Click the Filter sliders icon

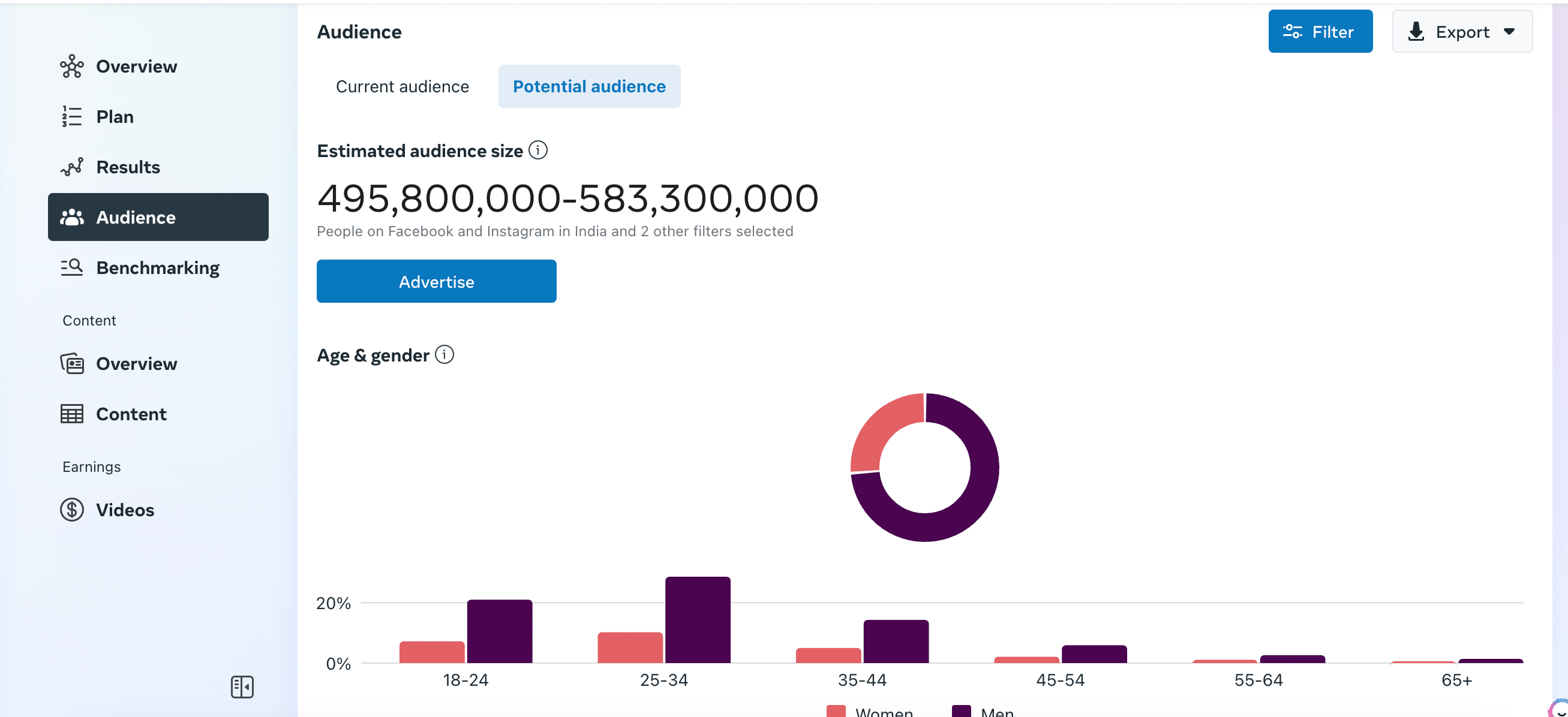1292,32
